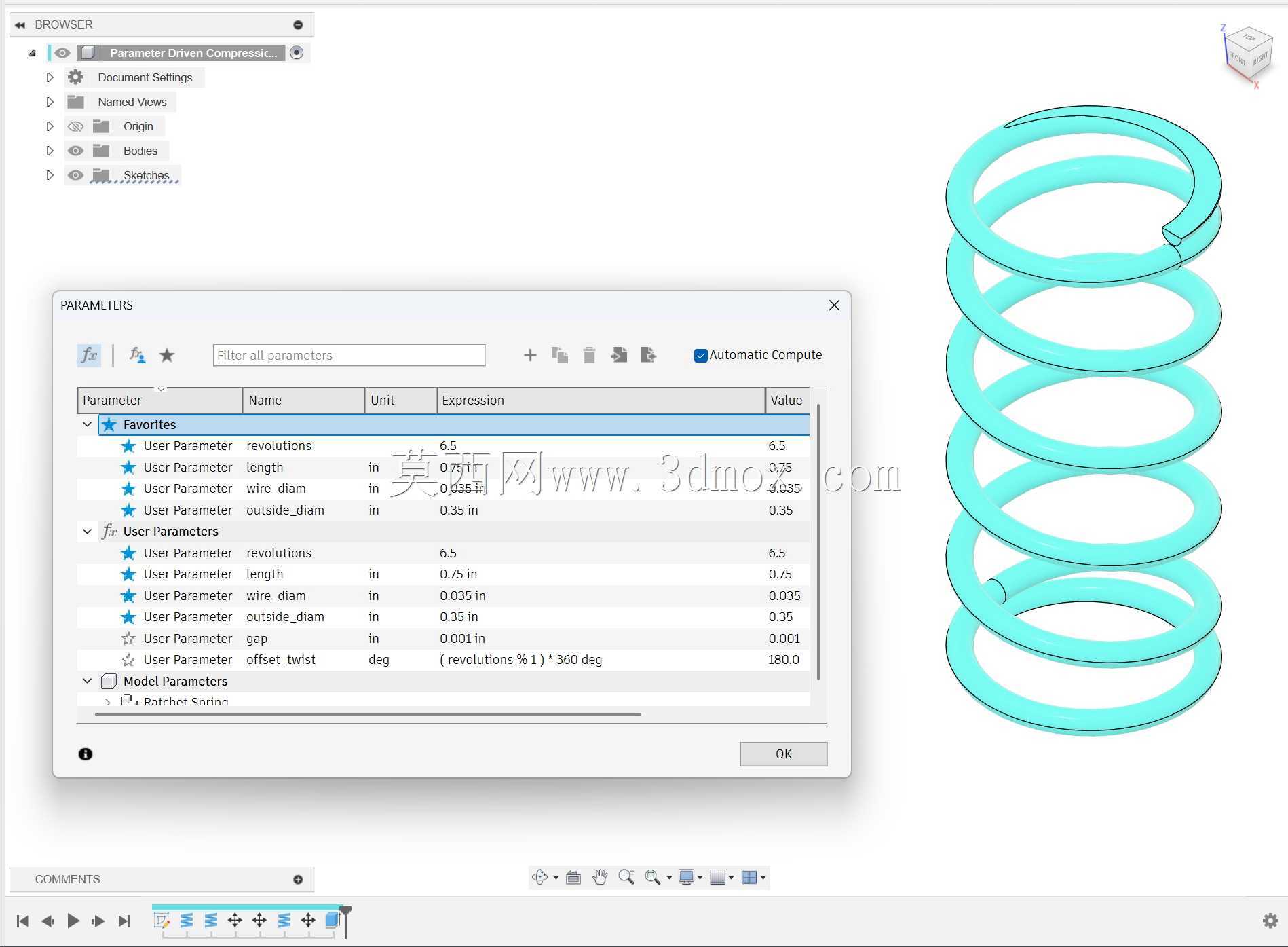Click the import parameters icon
Viewport: 1288px width, 947px height.
(x=619, y=355)
